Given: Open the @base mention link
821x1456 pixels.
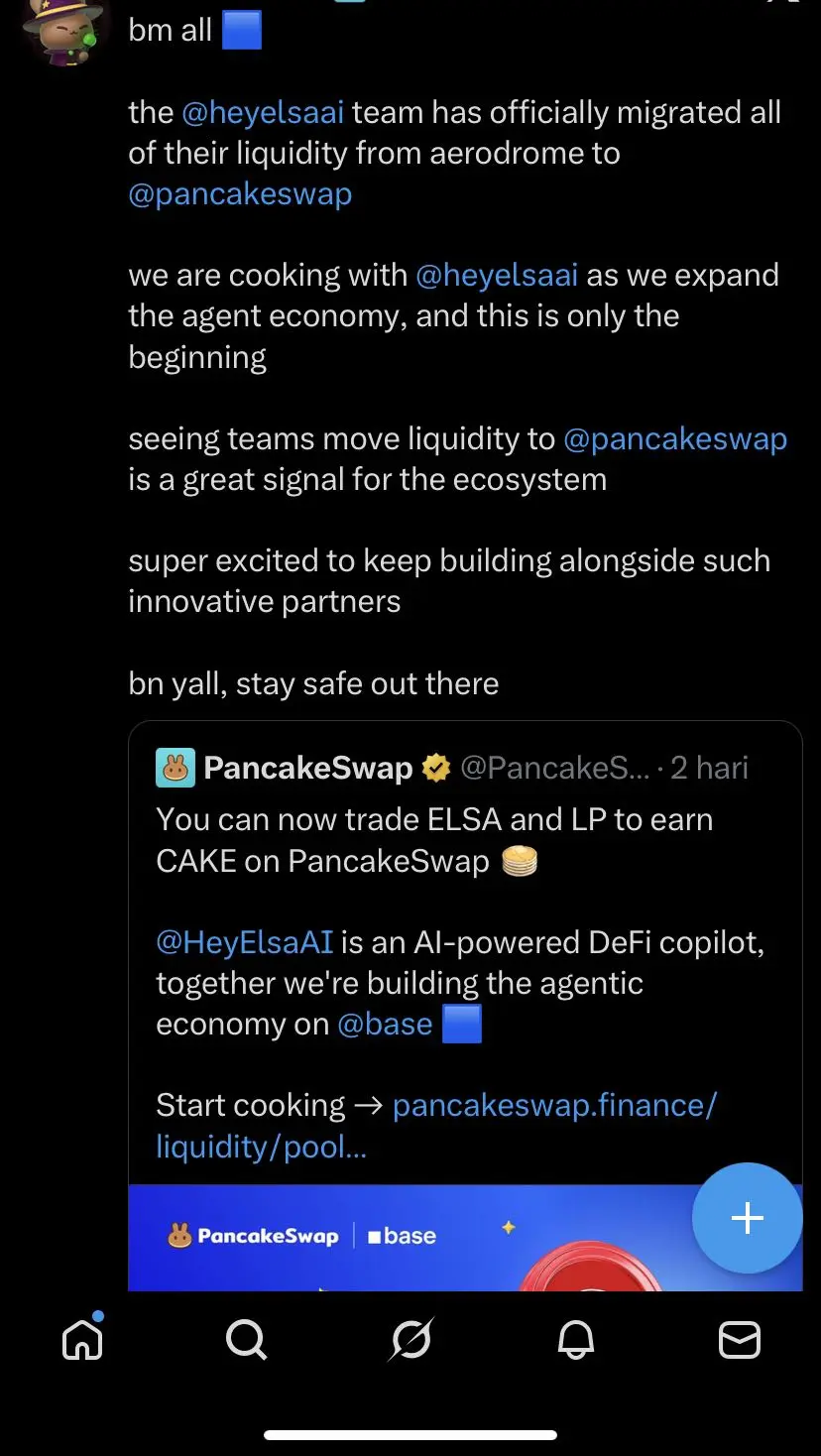Looking at the screenshot, I should (385, 1024).
